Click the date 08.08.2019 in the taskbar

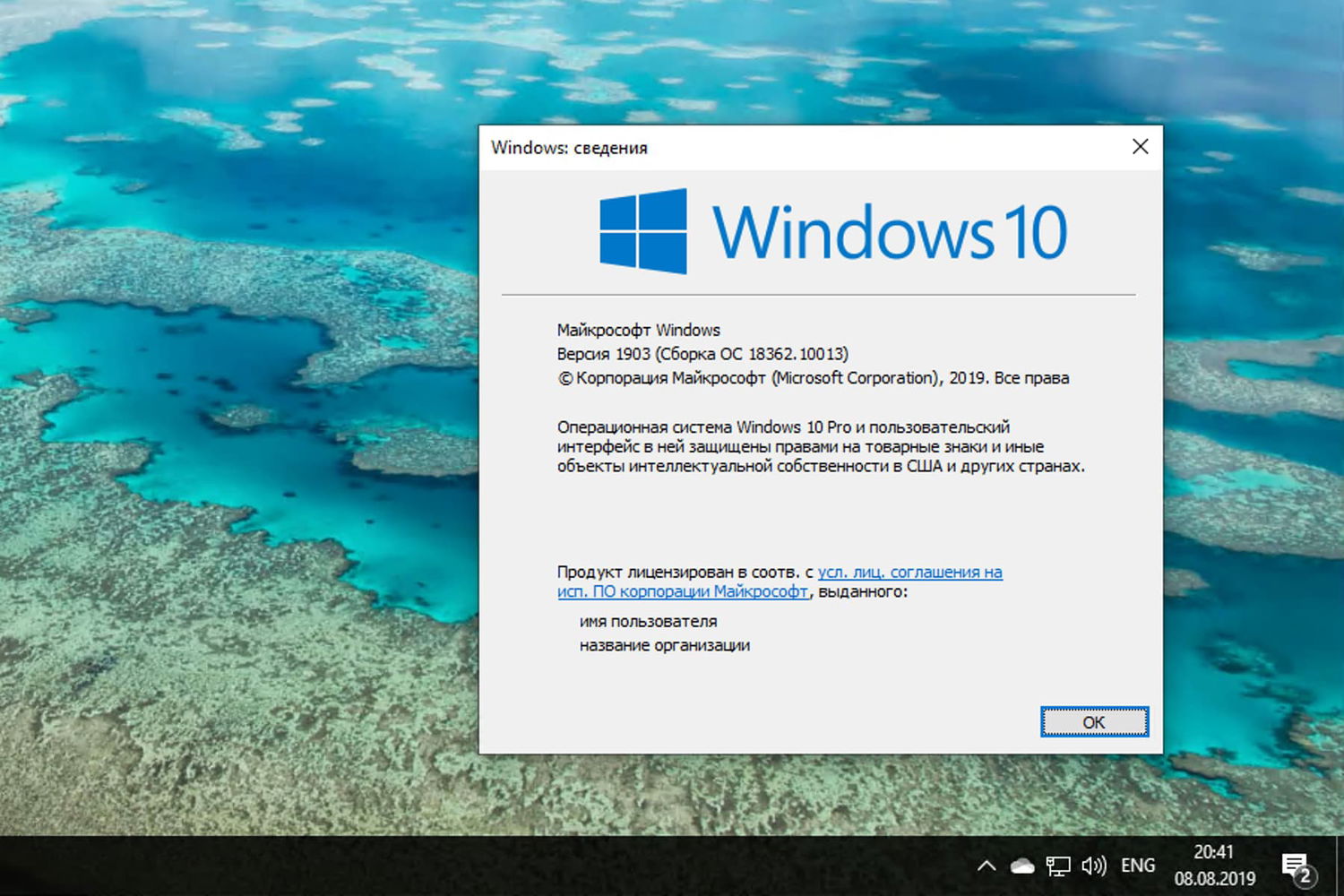point(1216,877)
